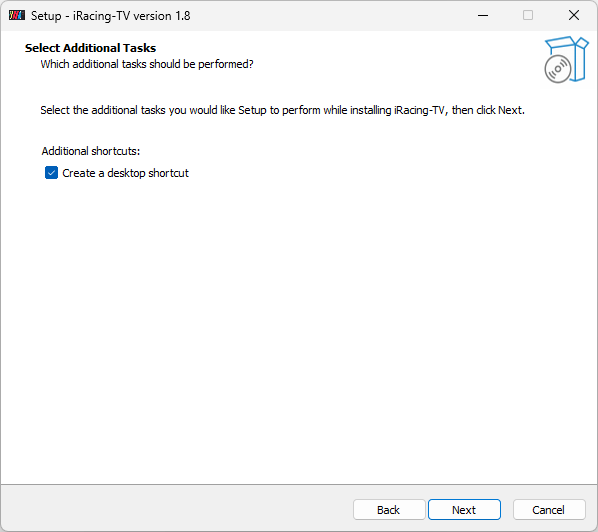Click the 'Setup - iRacing-TV' title text
This screenshot has width=598, height=532.
coord(81,16)
